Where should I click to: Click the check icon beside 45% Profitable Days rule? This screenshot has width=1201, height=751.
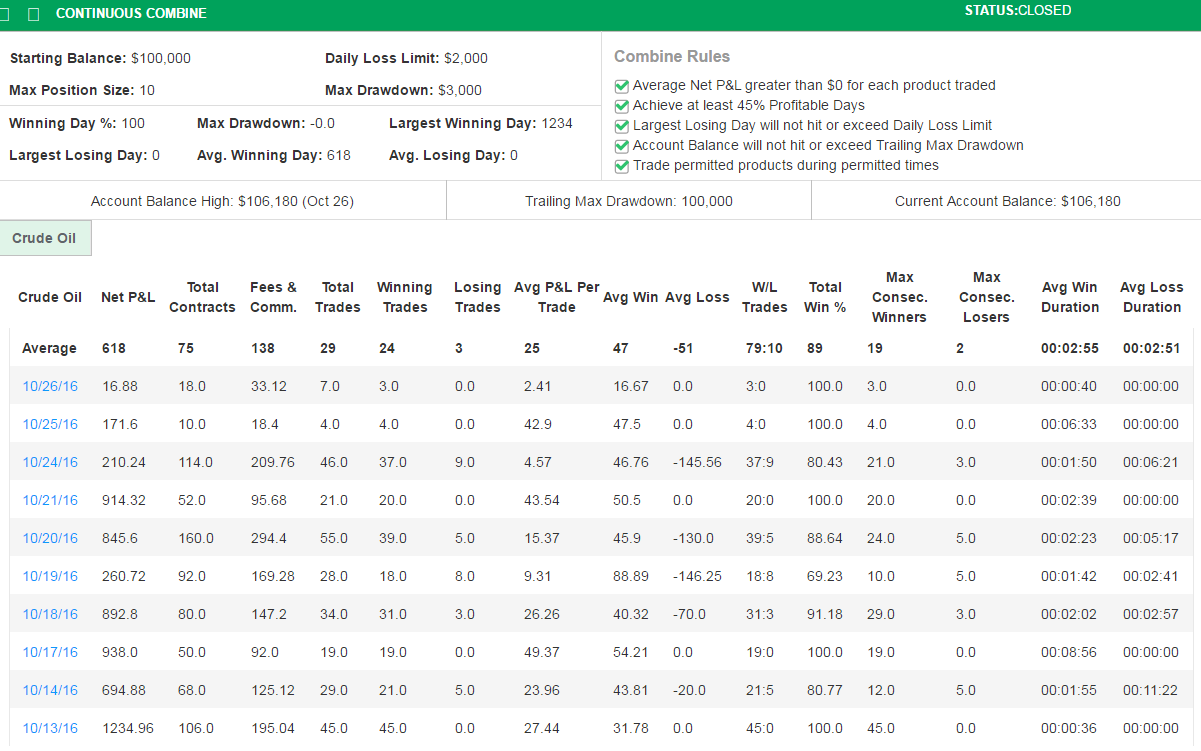point(621,106)
